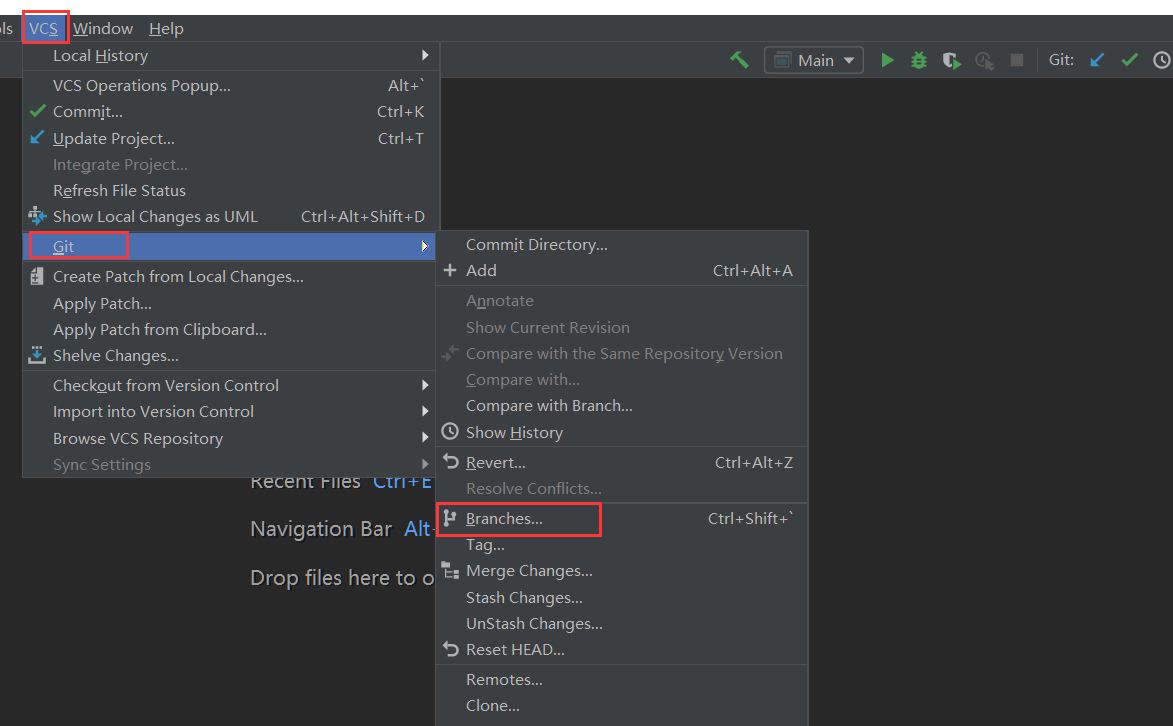Open Git history clock icon in toolbar
The height and width of the screenshot is (726, 1173).
[1162, 60]
